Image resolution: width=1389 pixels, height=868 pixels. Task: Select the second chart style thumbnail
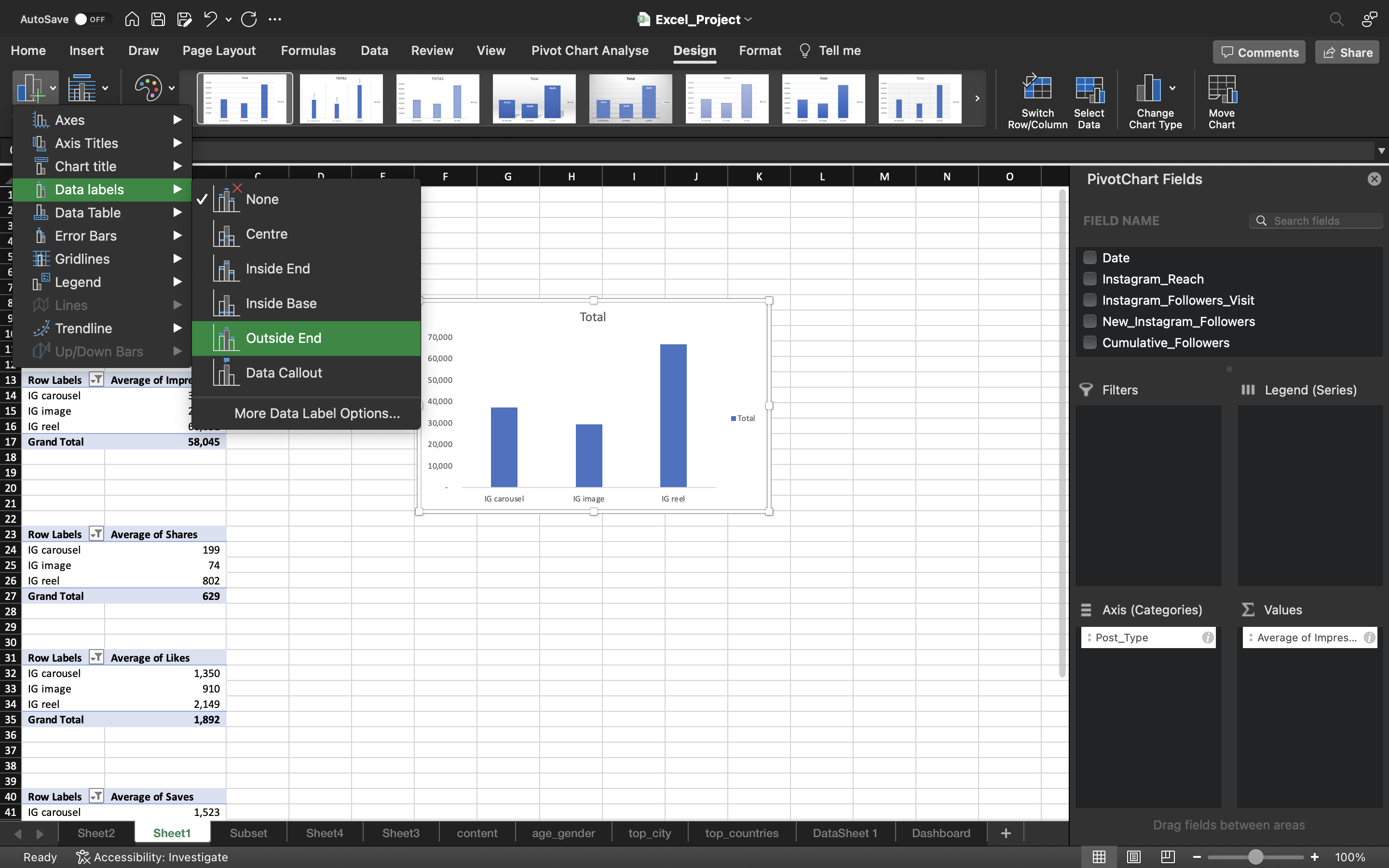point(341,98)
